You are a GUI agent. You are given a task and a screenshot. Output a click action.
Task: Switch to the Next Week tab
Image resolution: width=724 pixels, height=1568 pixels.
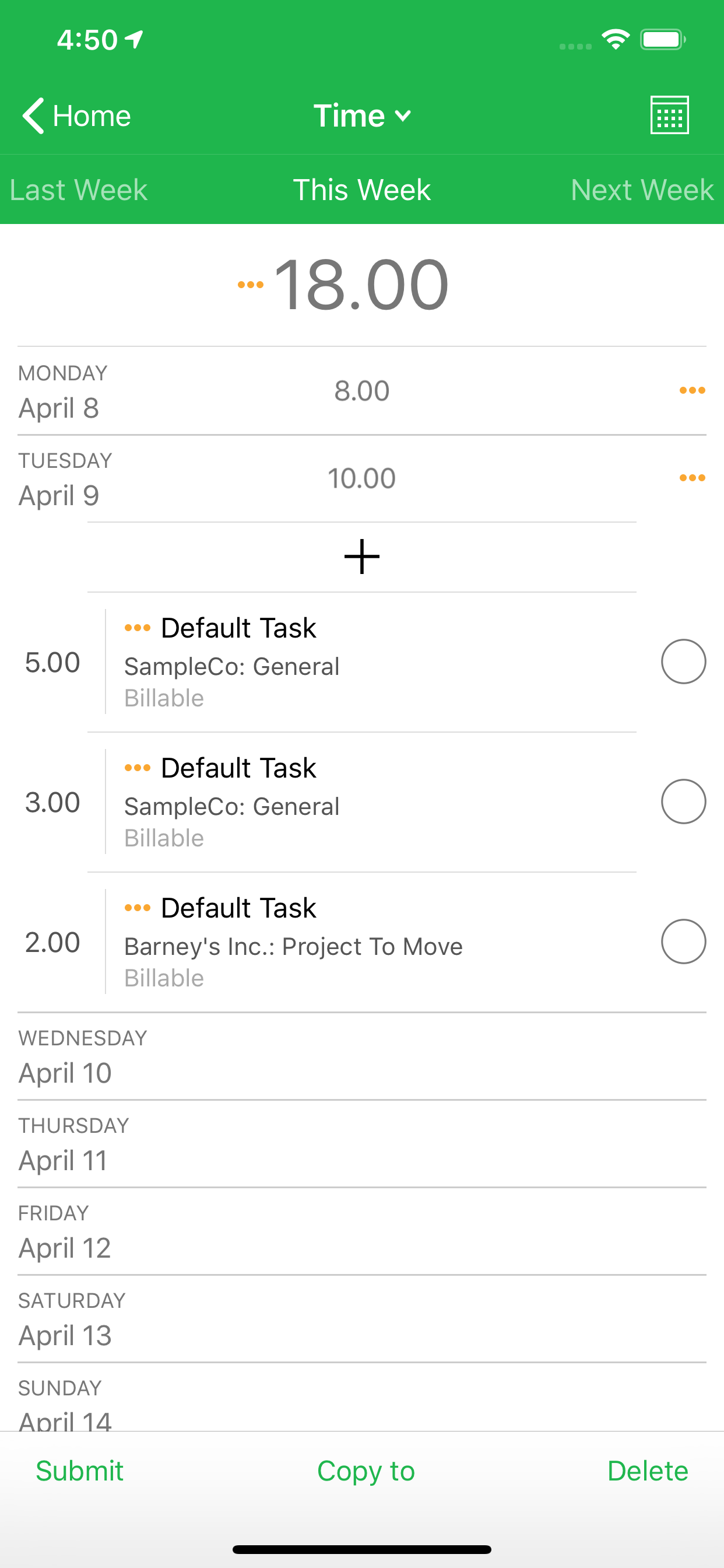(641, 190)
